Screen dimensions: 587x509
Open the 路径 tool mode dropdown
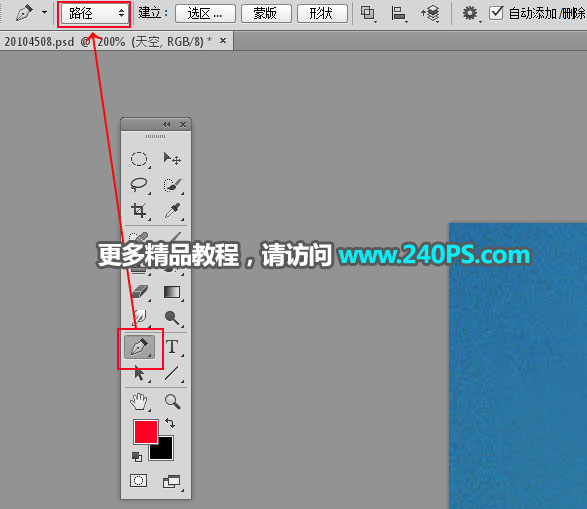[94, 13]
